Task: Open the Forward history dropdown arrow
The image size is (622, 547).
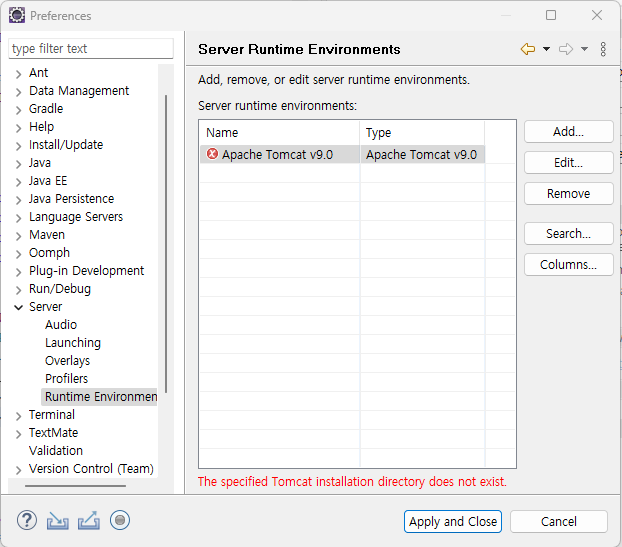Action: pos(584,49)
